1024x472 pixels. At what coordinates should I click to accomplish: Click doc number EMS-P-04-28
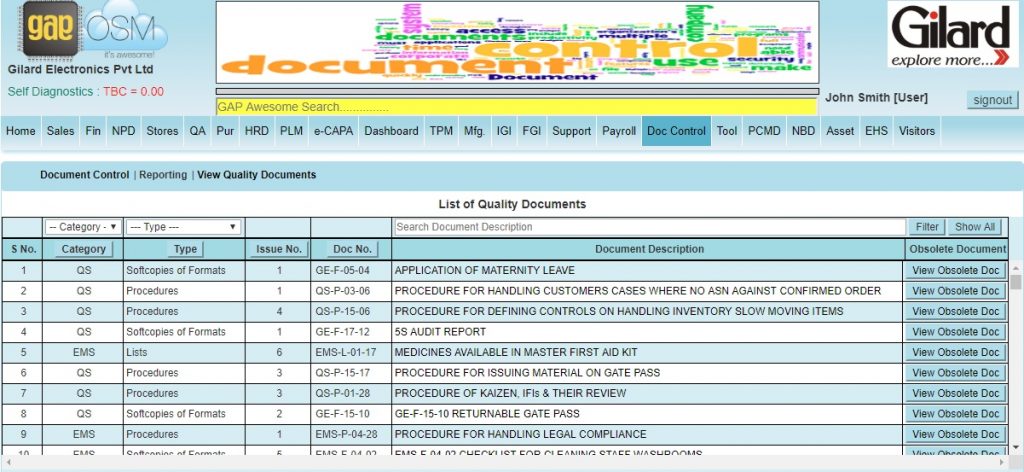346,434
